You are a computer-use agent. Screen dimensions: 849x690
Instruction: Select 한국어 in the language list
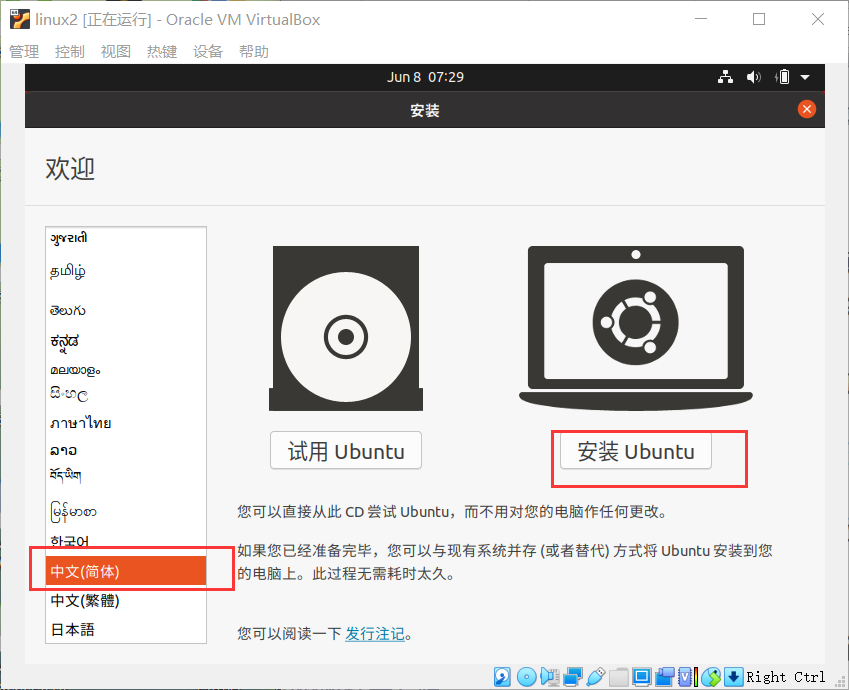coord(126,541)
